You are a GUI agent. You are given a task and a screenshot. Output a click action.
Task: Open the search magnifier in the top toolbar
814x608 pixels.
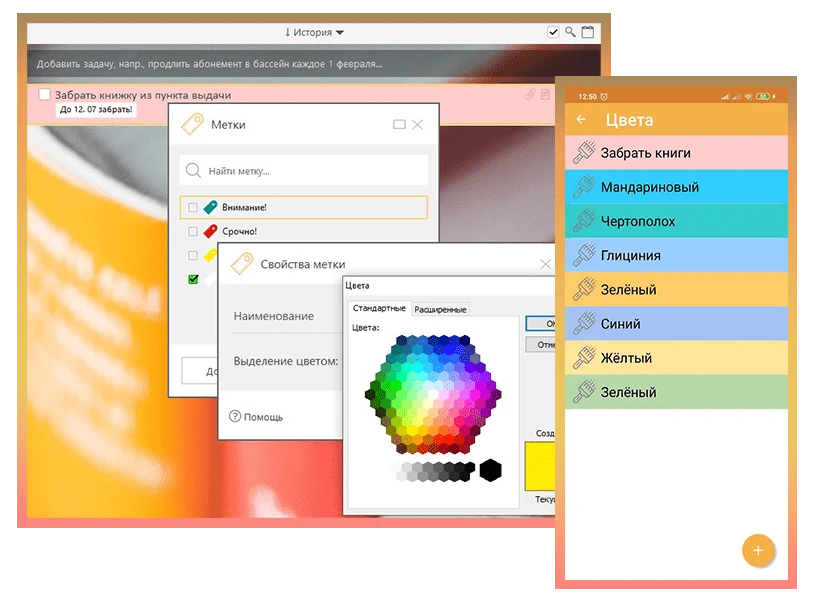tap(570, 33)
